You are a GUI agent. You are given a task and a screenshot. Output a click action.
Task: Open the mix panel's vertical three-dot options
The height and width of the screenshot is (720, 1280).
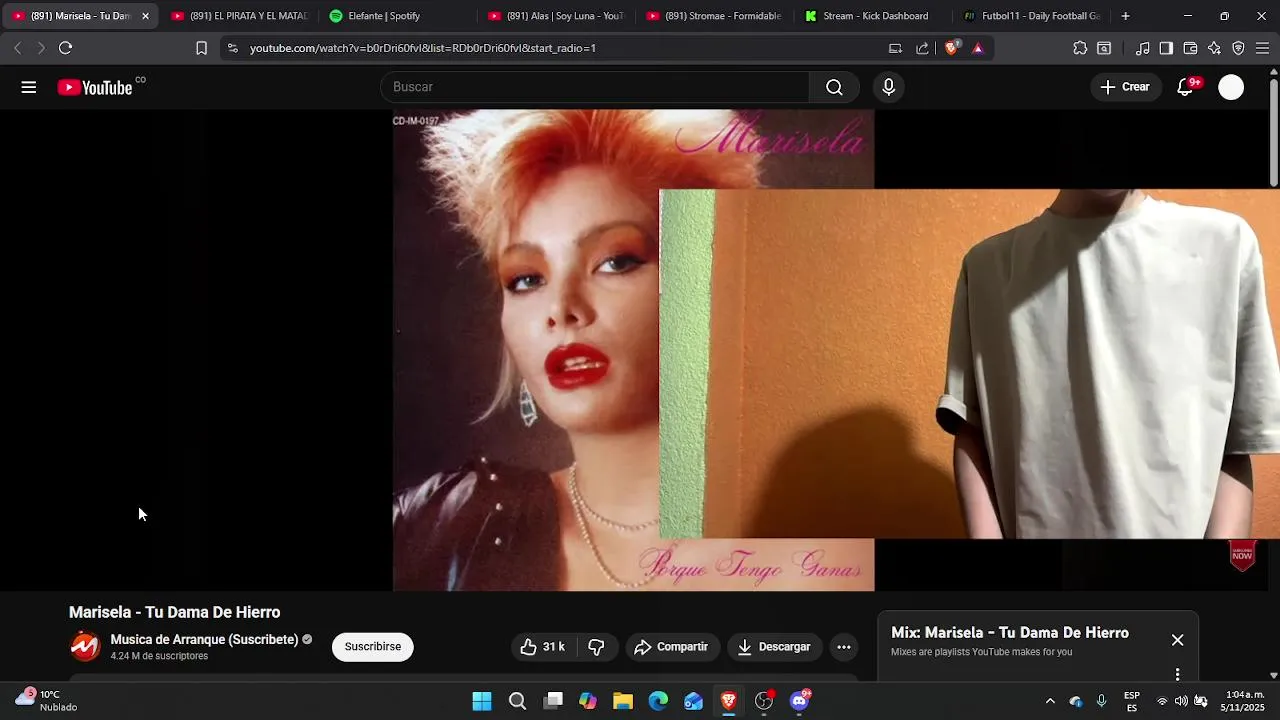pyautogui.click(x=1177, y=674)
